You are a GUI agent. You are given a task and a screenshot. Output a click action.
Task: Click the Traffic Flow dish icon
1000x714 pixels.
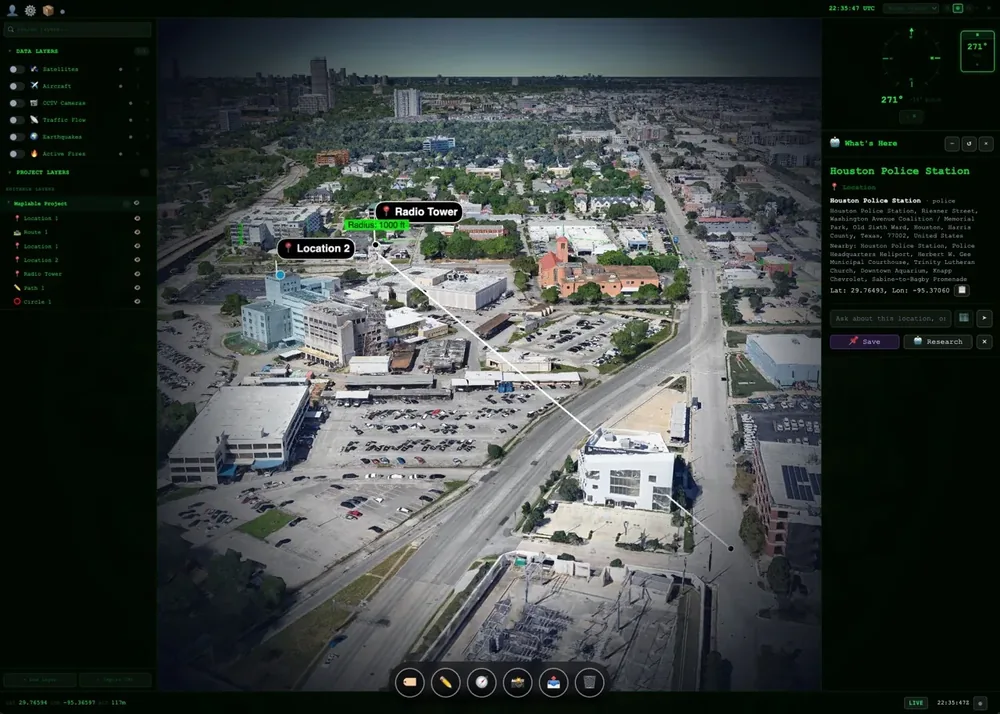coord(34,120)
